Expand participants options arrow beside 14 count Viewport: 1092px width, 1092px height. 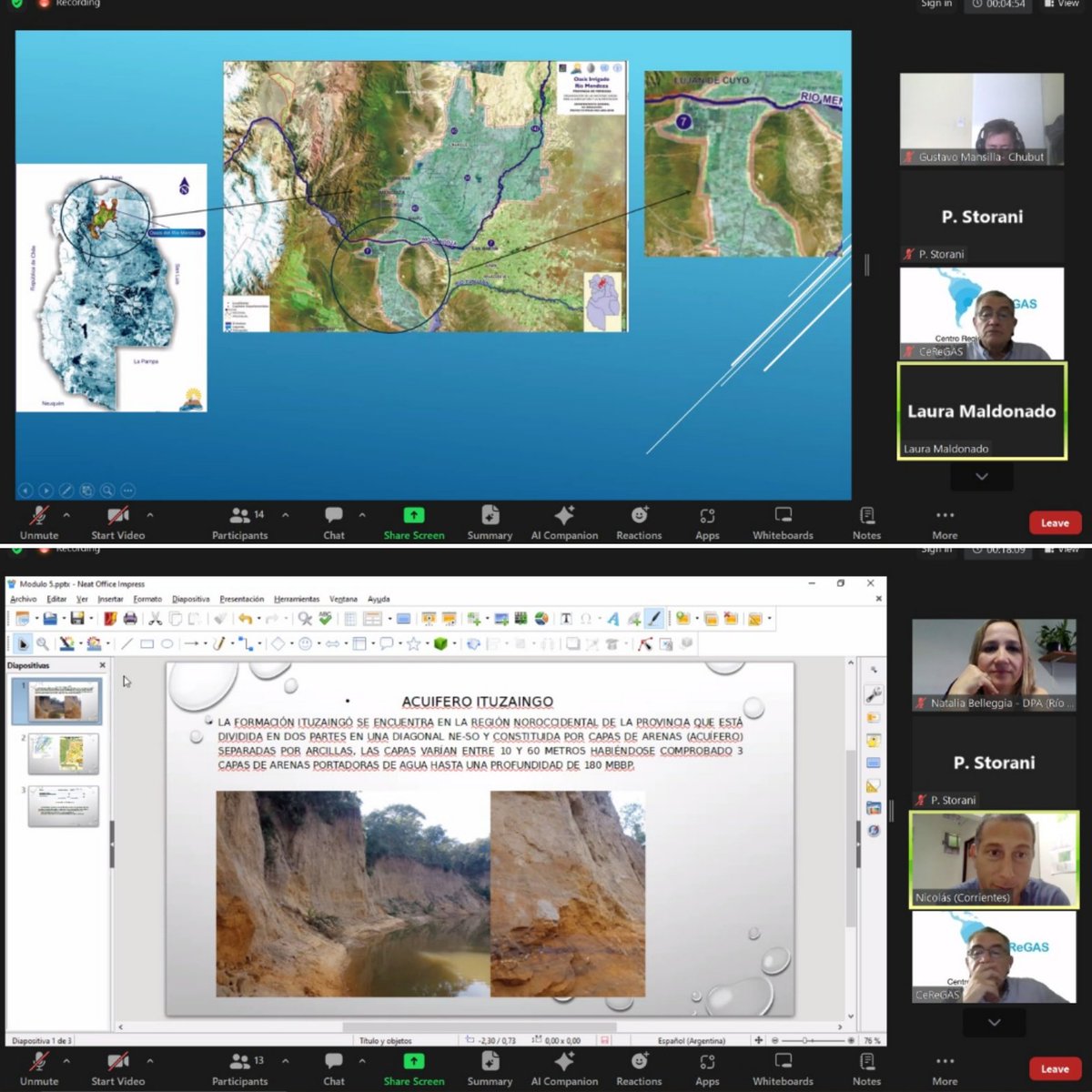click(x=285, y=515)
